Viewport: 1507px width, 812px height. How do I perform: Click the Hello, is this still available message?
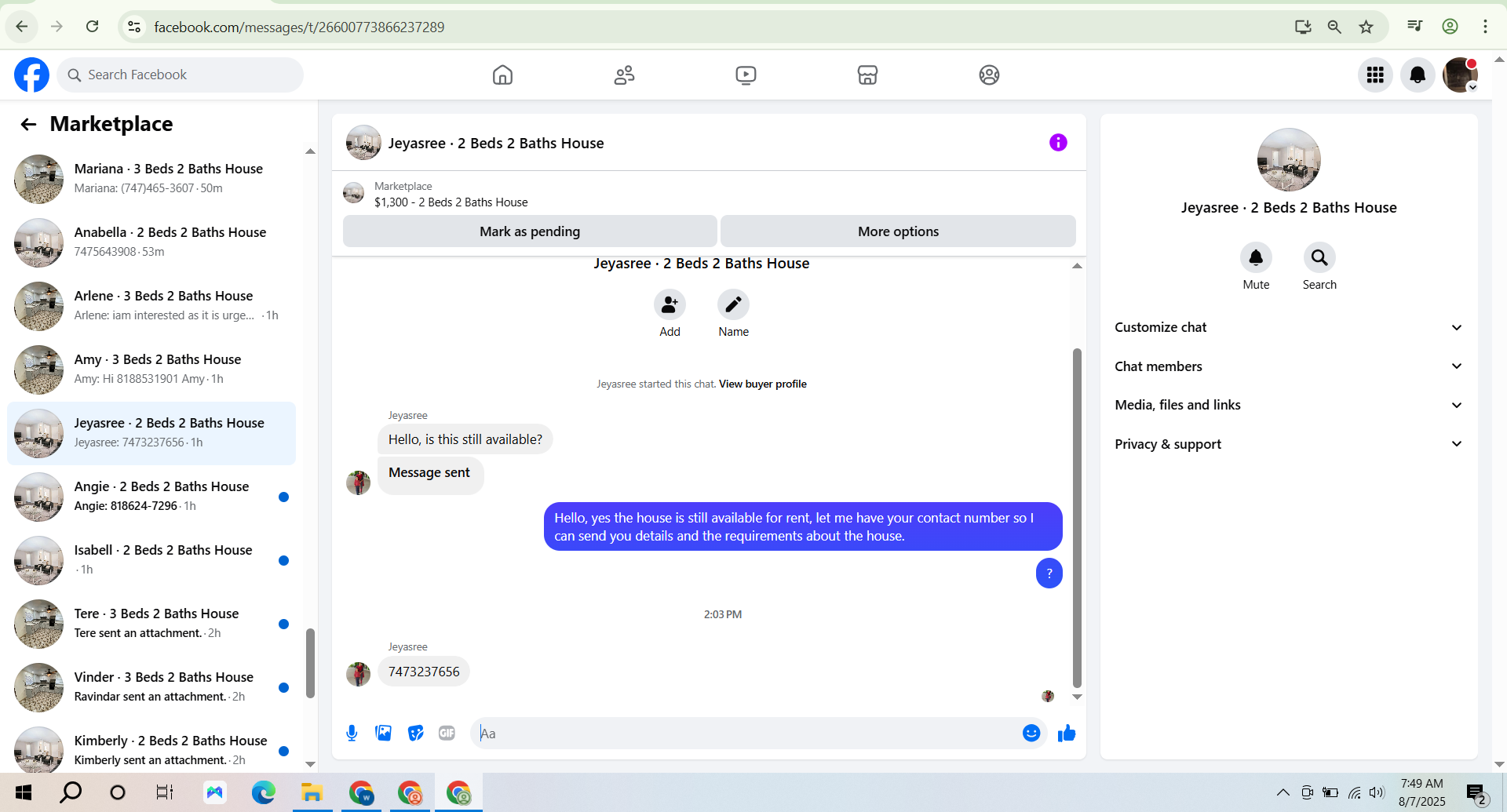pyautogui.click(x=465, y=439)
